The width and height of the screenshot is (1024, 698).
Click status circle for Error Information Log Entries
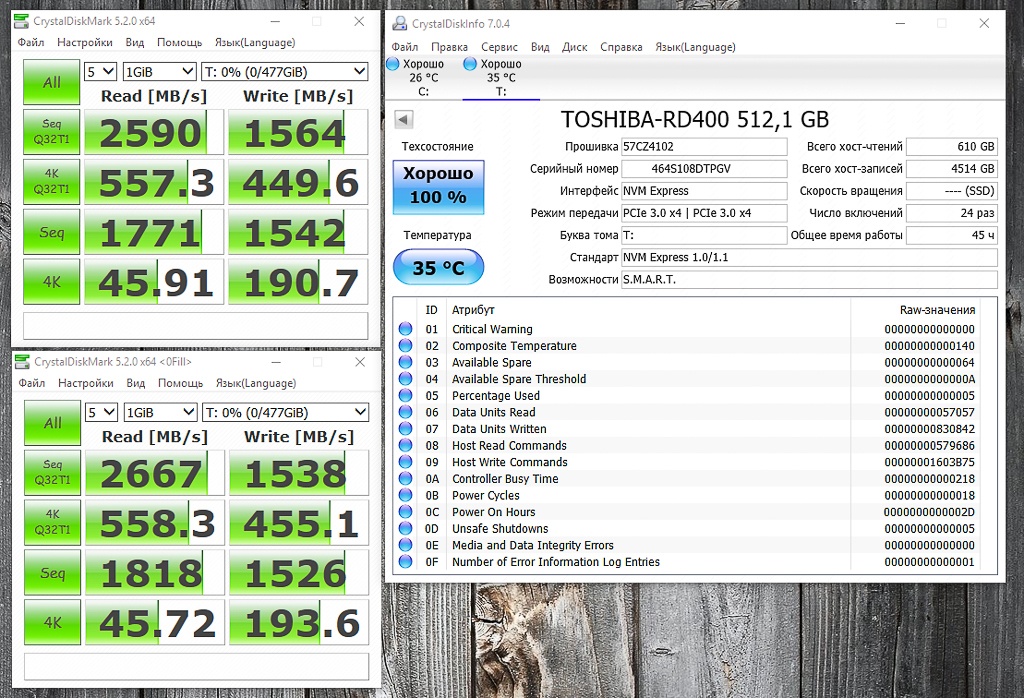pos(406,562)
